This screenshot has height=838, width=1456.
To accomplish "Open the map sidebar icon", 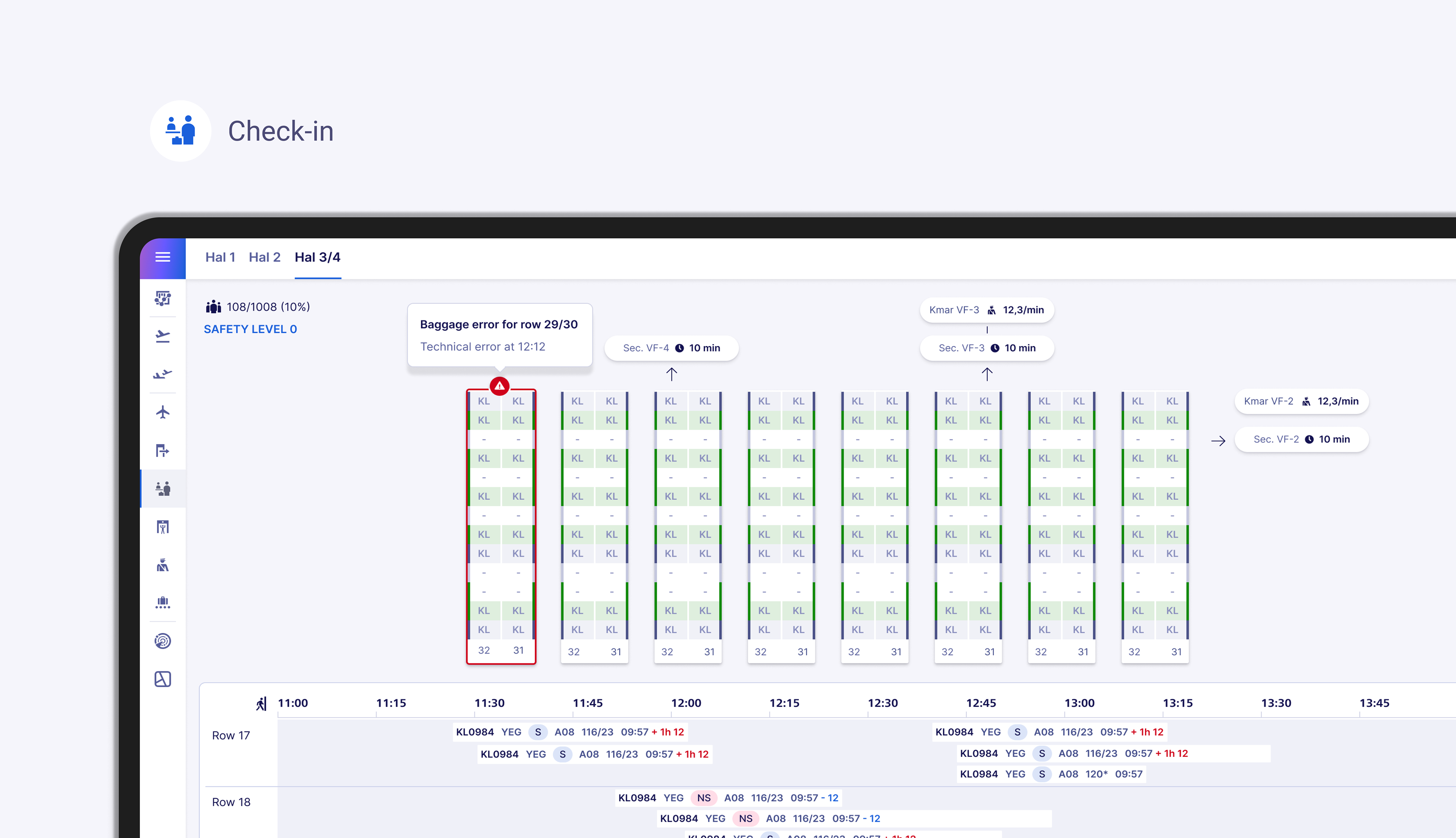I will 162,679.
